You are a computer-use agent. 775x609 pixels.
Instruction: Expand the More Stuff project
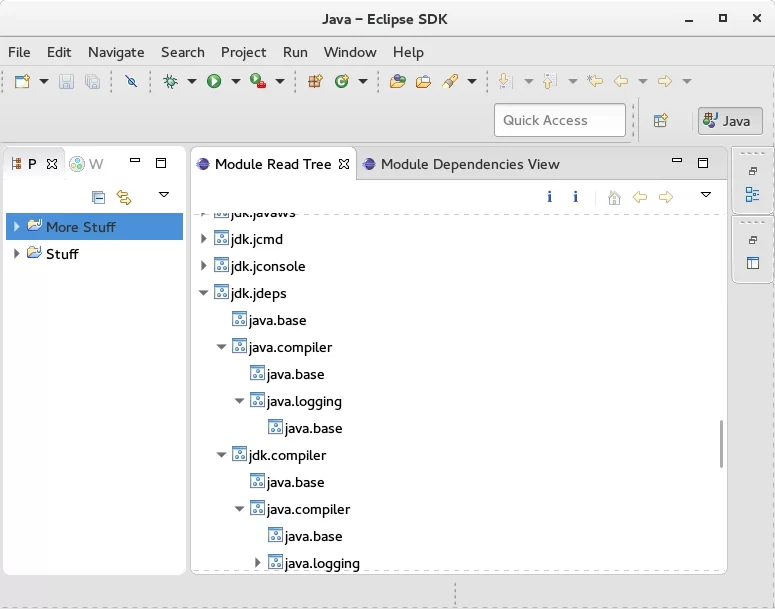pos(16,226)
